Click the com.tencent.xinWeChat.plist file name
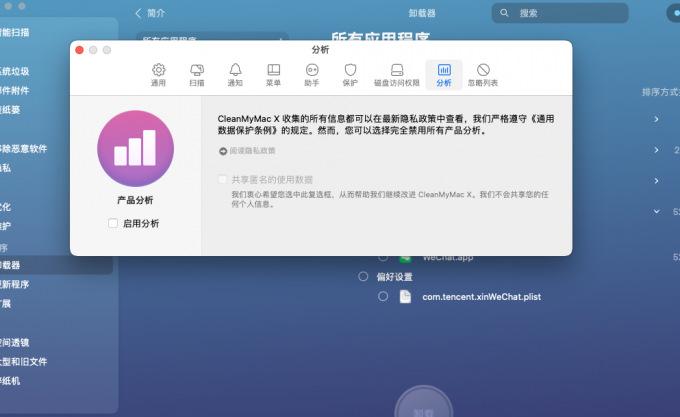This screenshot has width=680, height=417. pos(481,297)
